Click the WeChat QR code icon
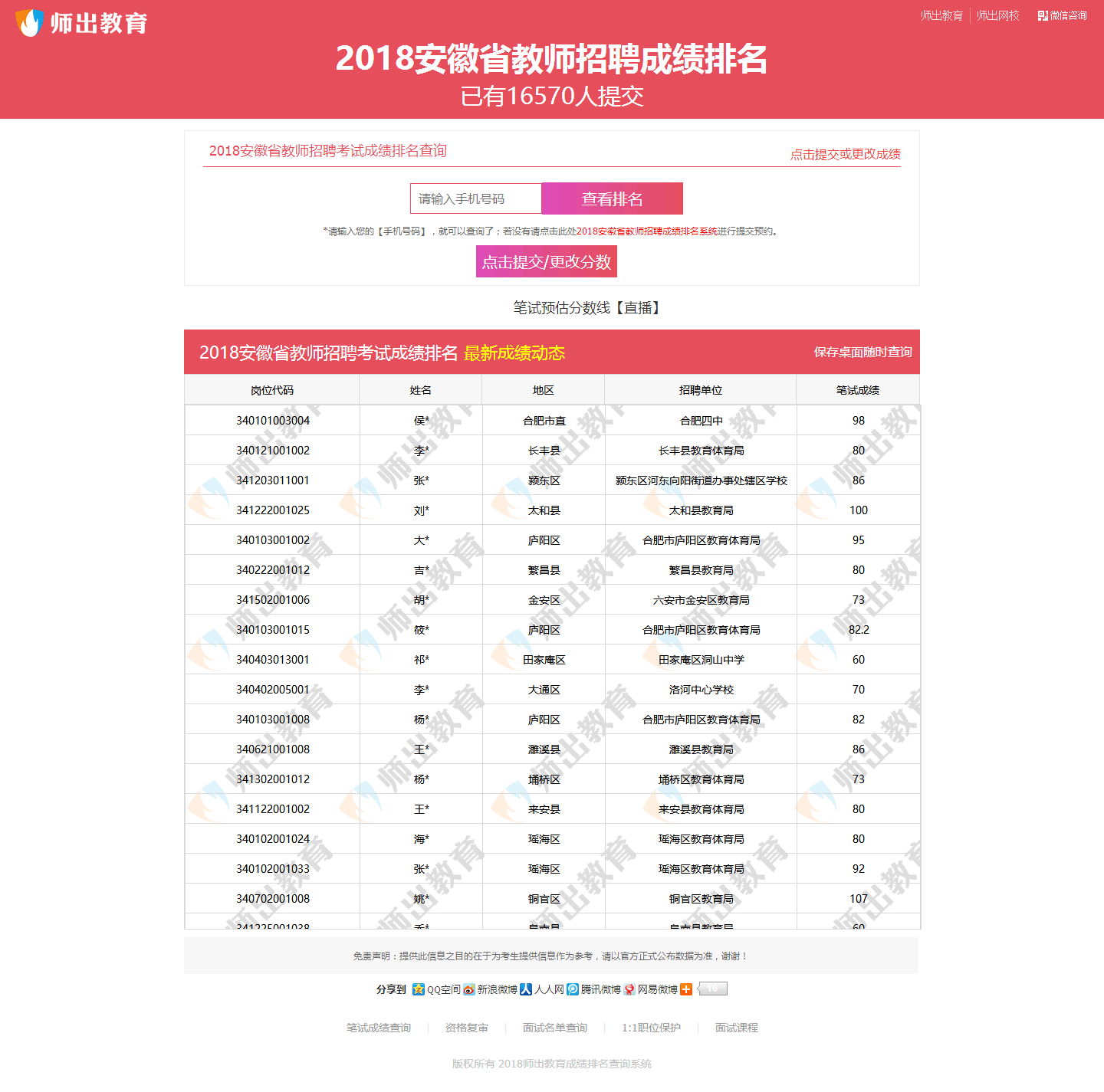The height and width of the screenshot is (1092, 1104). click(1042, 15)
